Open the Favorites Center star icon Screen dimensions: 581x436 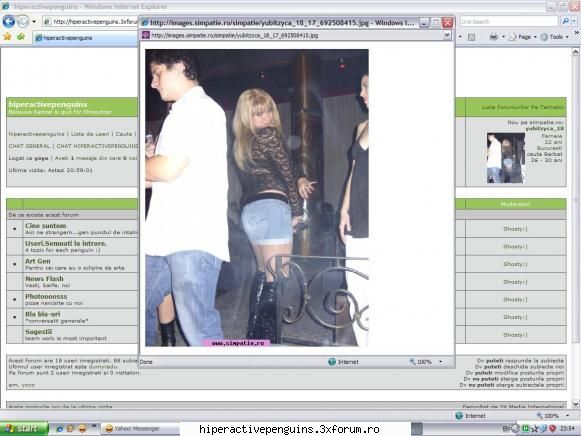coord(7,36)
